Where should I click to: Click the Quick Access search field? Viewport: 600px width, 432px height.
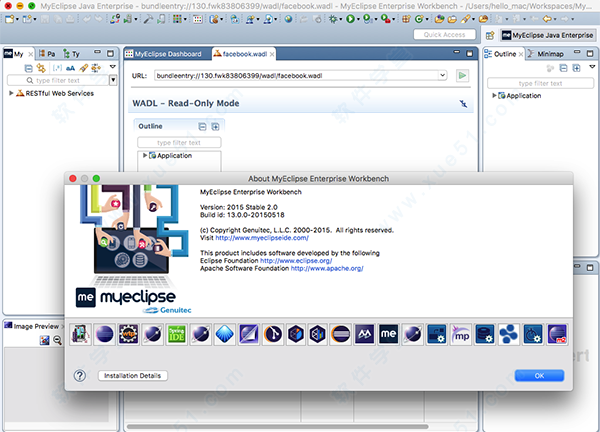pyautogui.click(x=445, y=34)
